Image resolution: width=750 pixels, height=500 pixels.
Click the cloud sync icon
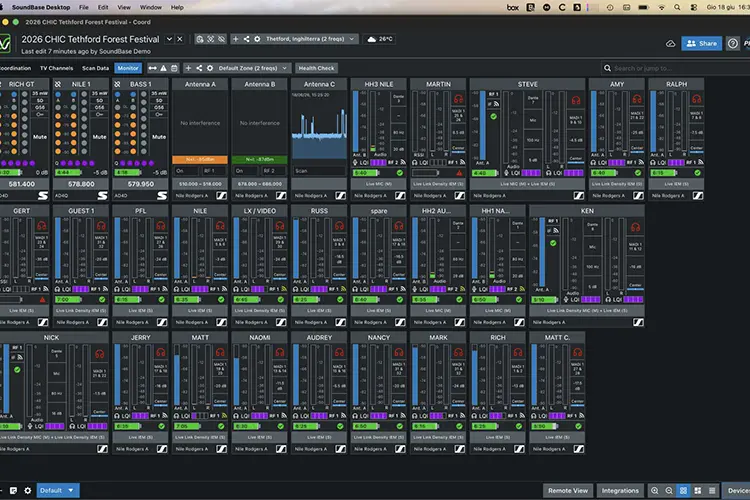[671, 44]
